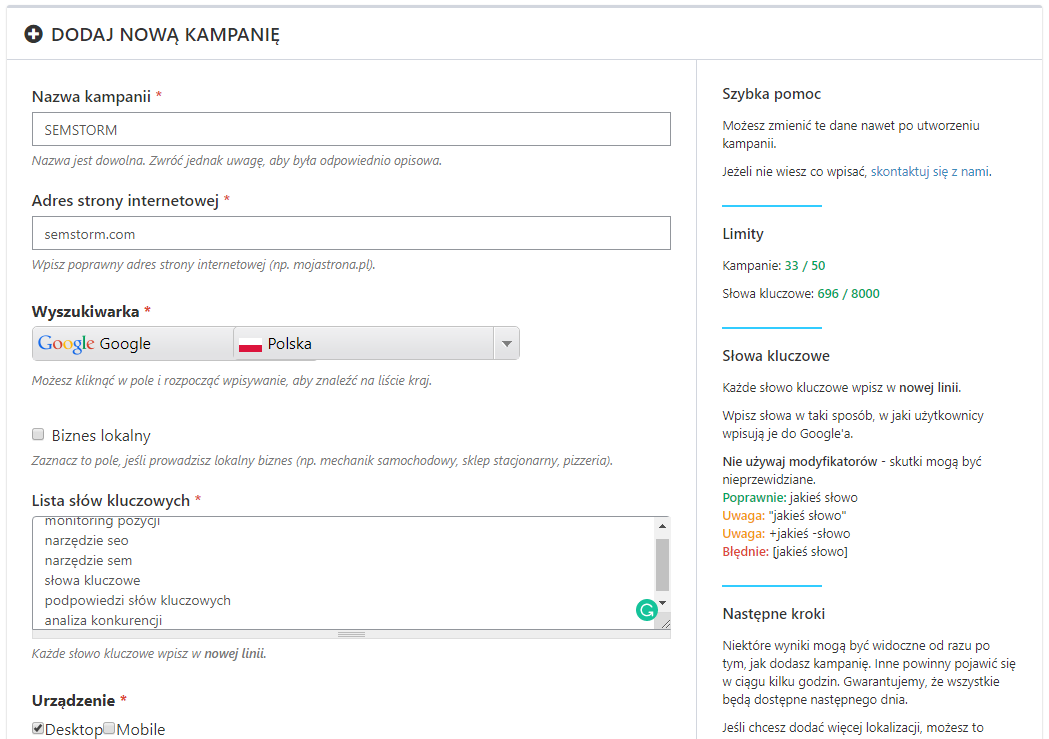The image size is (1049, 739).
Task: Click the keyword list scrollbar thumb
Action: point(661,564)
